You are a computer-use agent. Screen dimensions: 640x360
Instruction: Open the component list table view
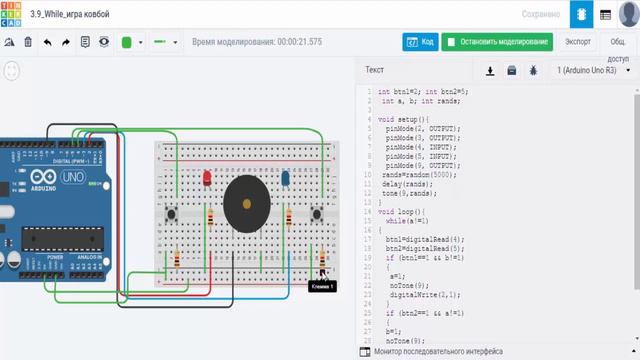605,15
